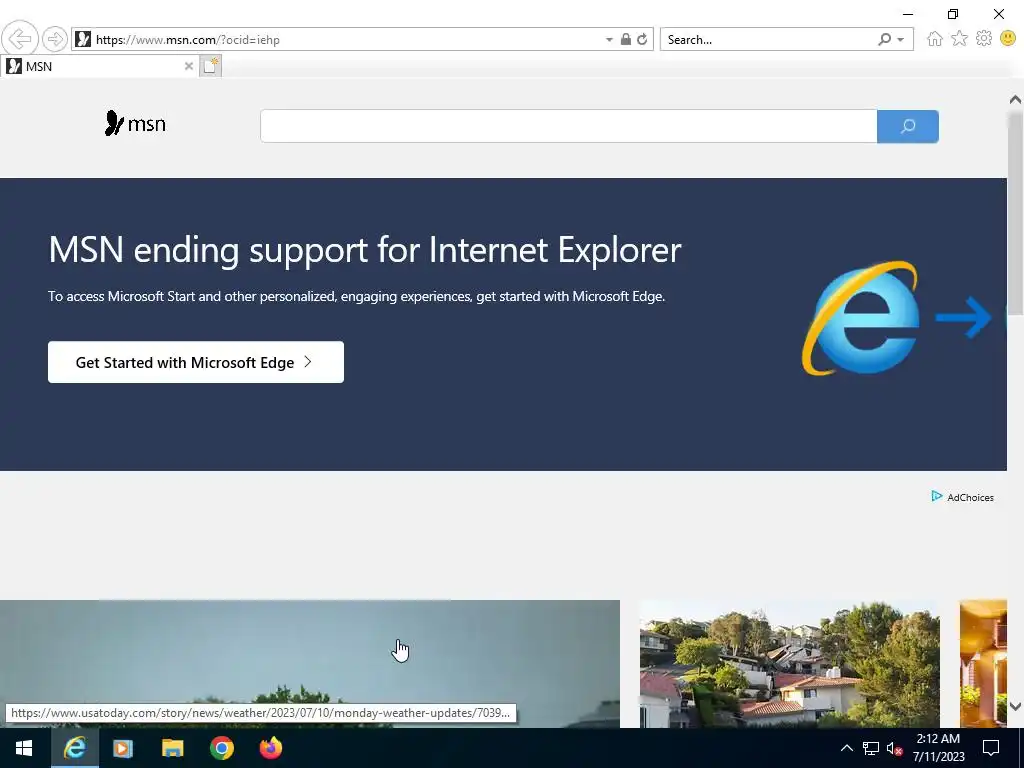1024x768 pixels.
Task: Open Favorites with the star icon
Action: tap(959, 39)
